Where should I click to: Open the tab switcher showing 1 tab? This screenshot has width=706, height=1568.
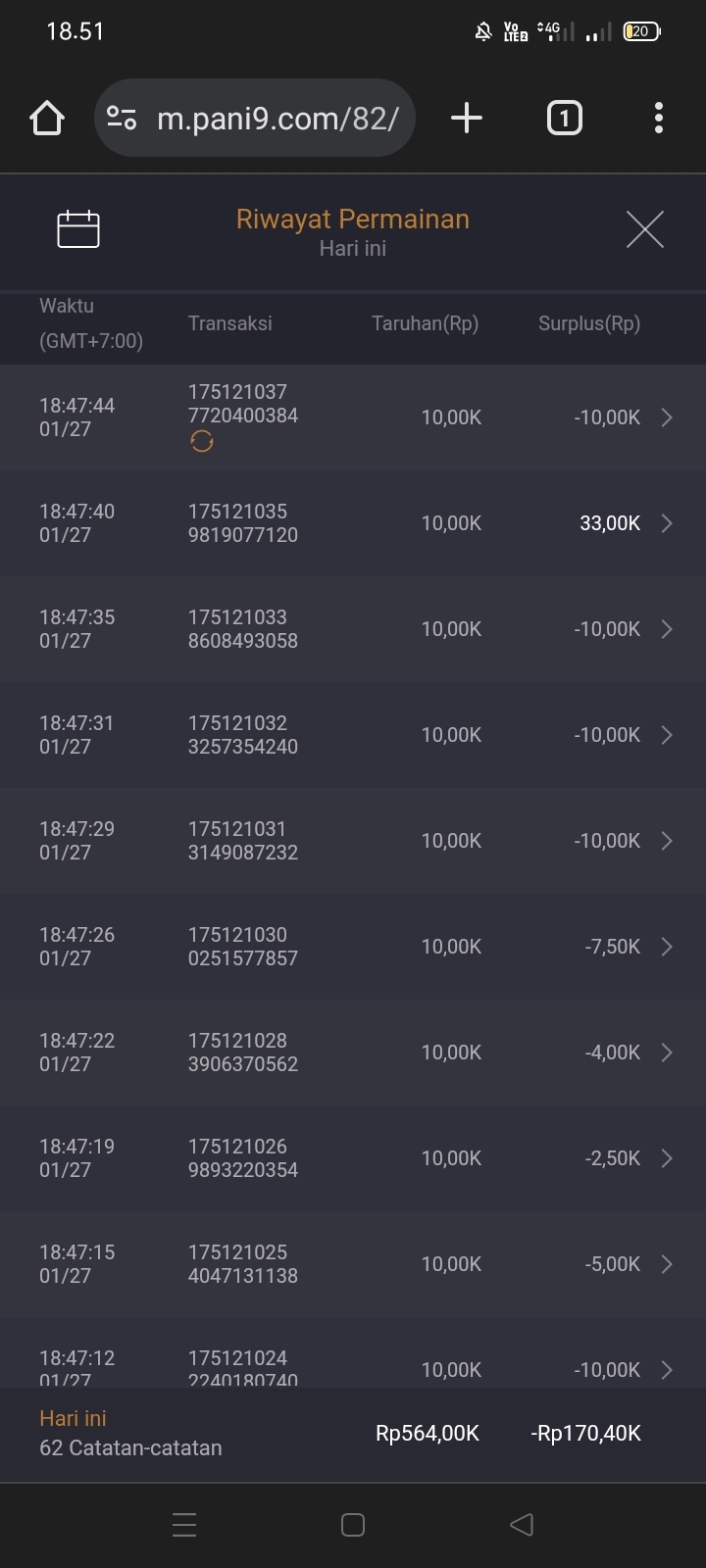(564, 119)
